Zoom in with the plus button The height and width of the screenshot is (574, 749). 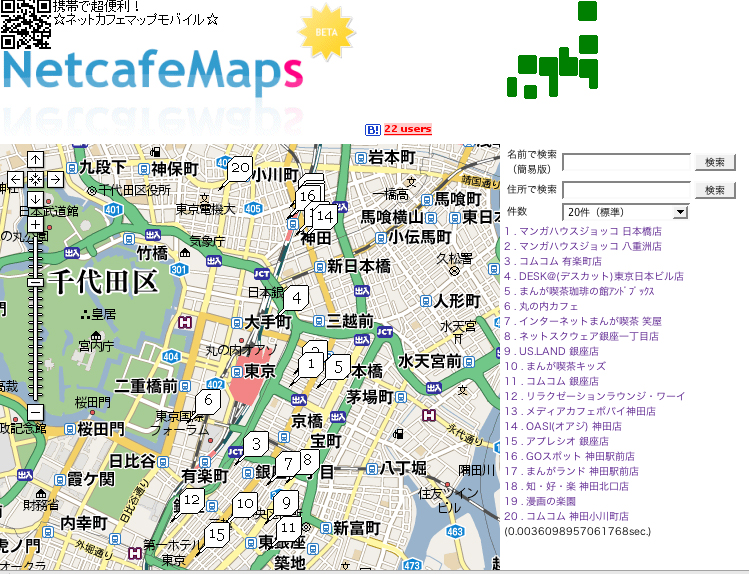35,224
